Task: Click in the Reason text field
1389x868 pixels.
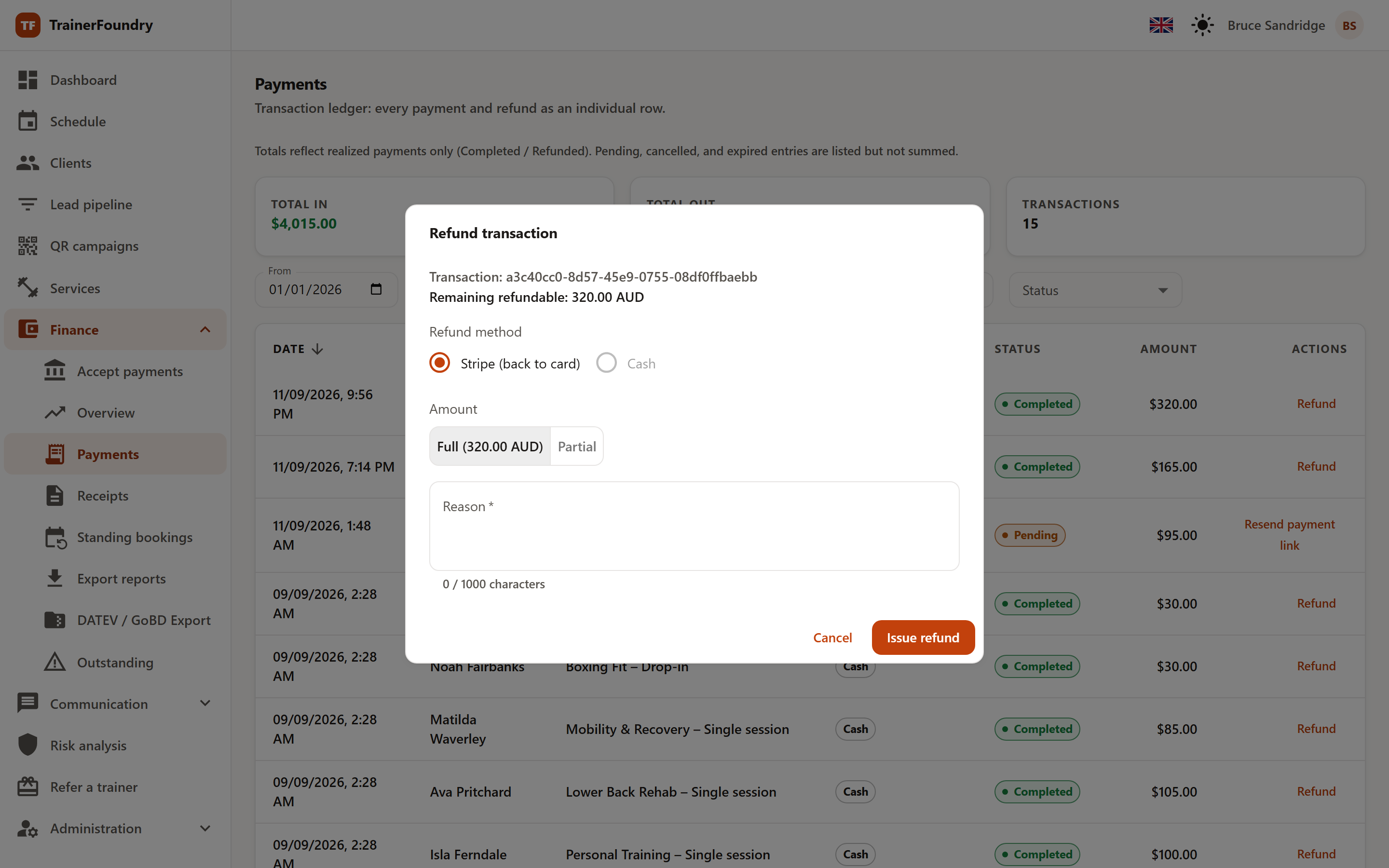Action: tap(694, 526)
